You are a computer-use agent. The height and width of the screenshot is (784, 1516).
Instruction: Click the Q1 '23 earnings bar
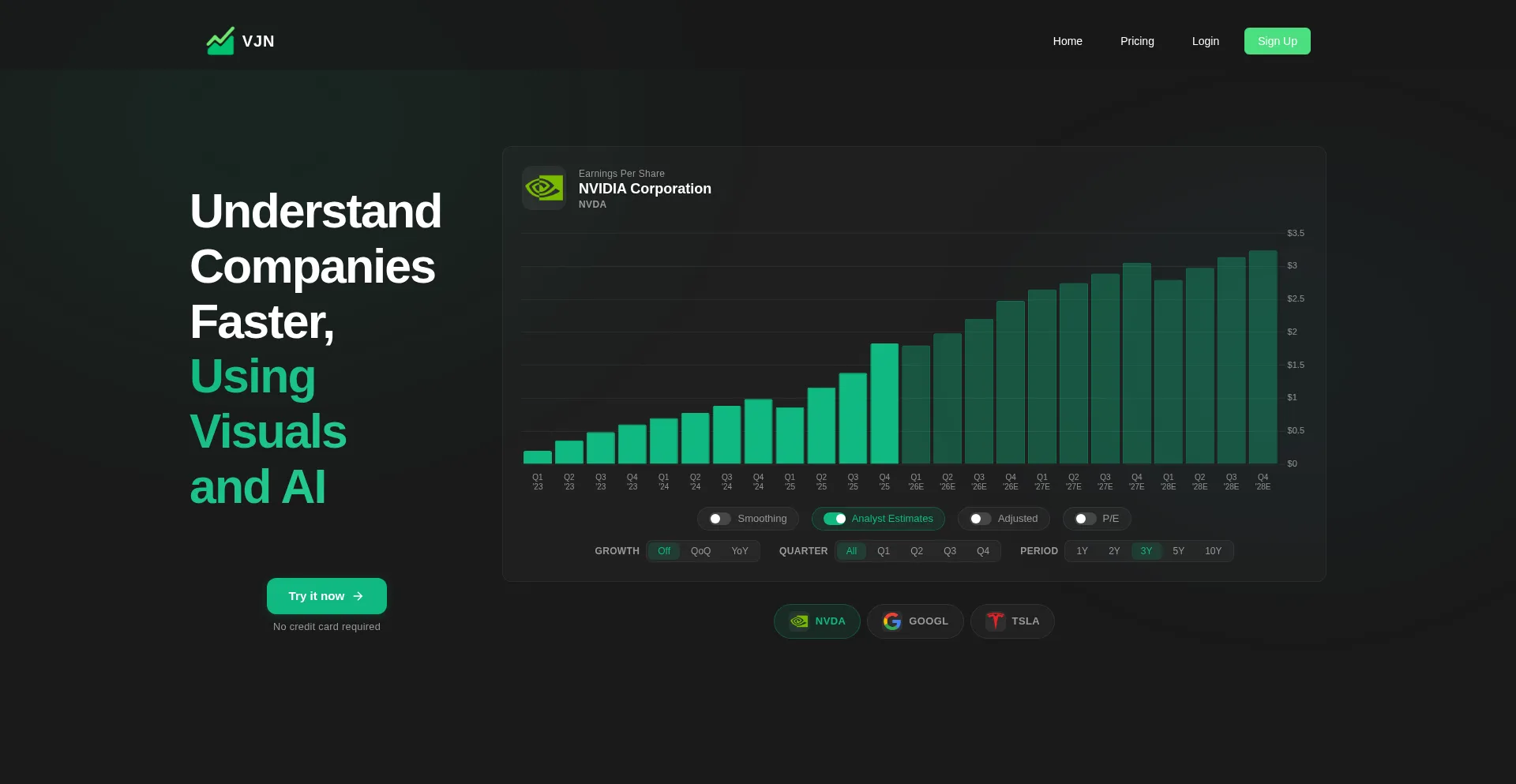point(538,457)
